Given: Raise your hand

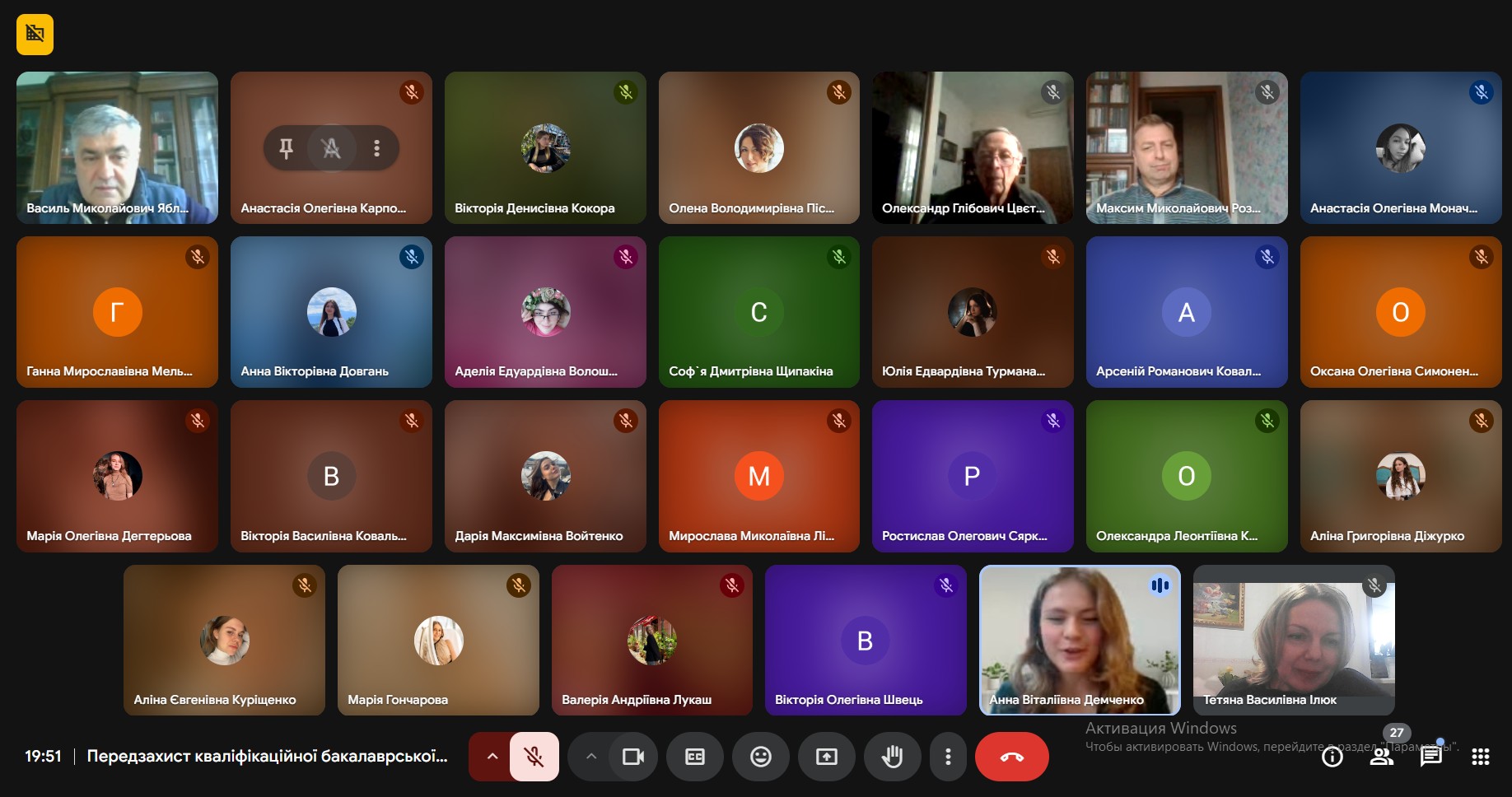Looking at the screenshot, I should (x=892, y=757).
